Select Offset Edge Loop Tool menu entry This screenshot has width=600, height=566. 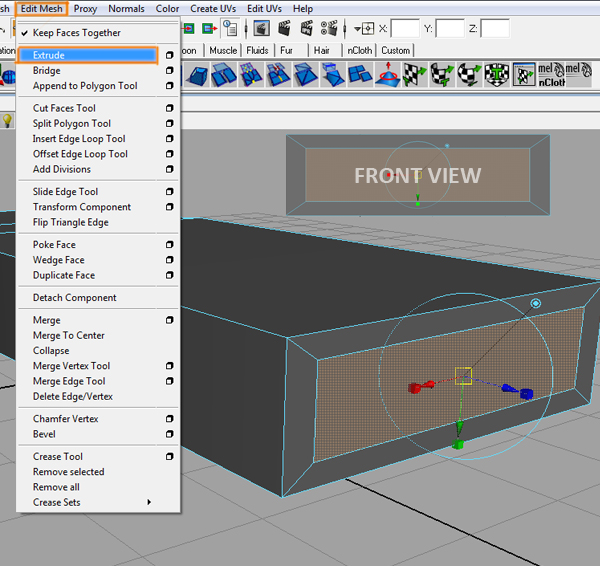point(80,154)
